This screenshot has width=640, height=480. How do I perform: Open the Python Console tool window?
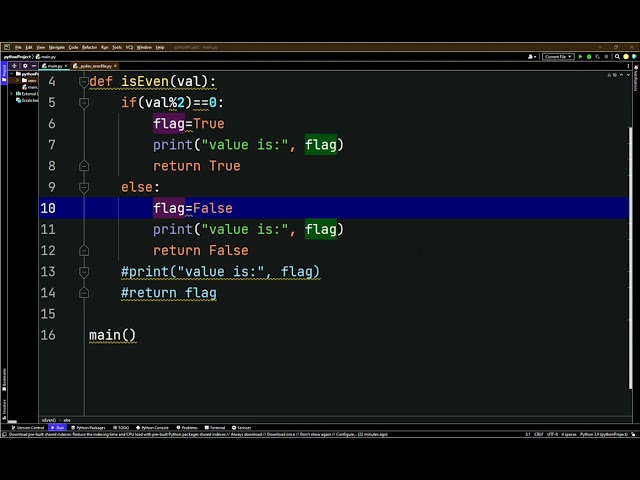(152, 427)
